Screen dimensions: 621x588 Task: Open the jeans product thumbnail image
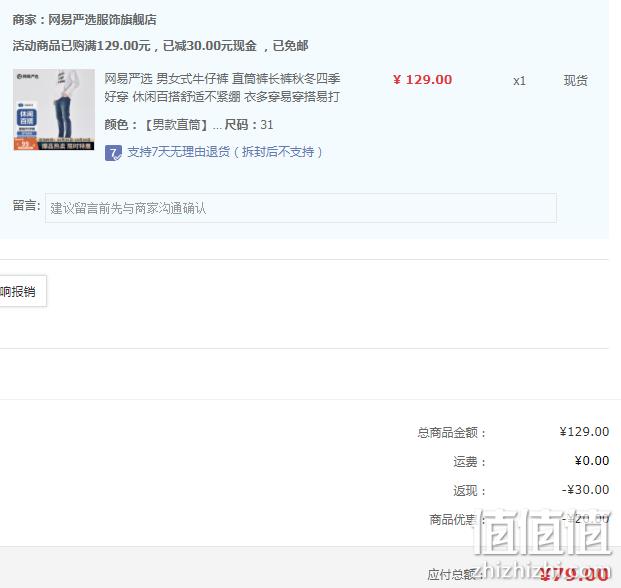tap(54, 110)
